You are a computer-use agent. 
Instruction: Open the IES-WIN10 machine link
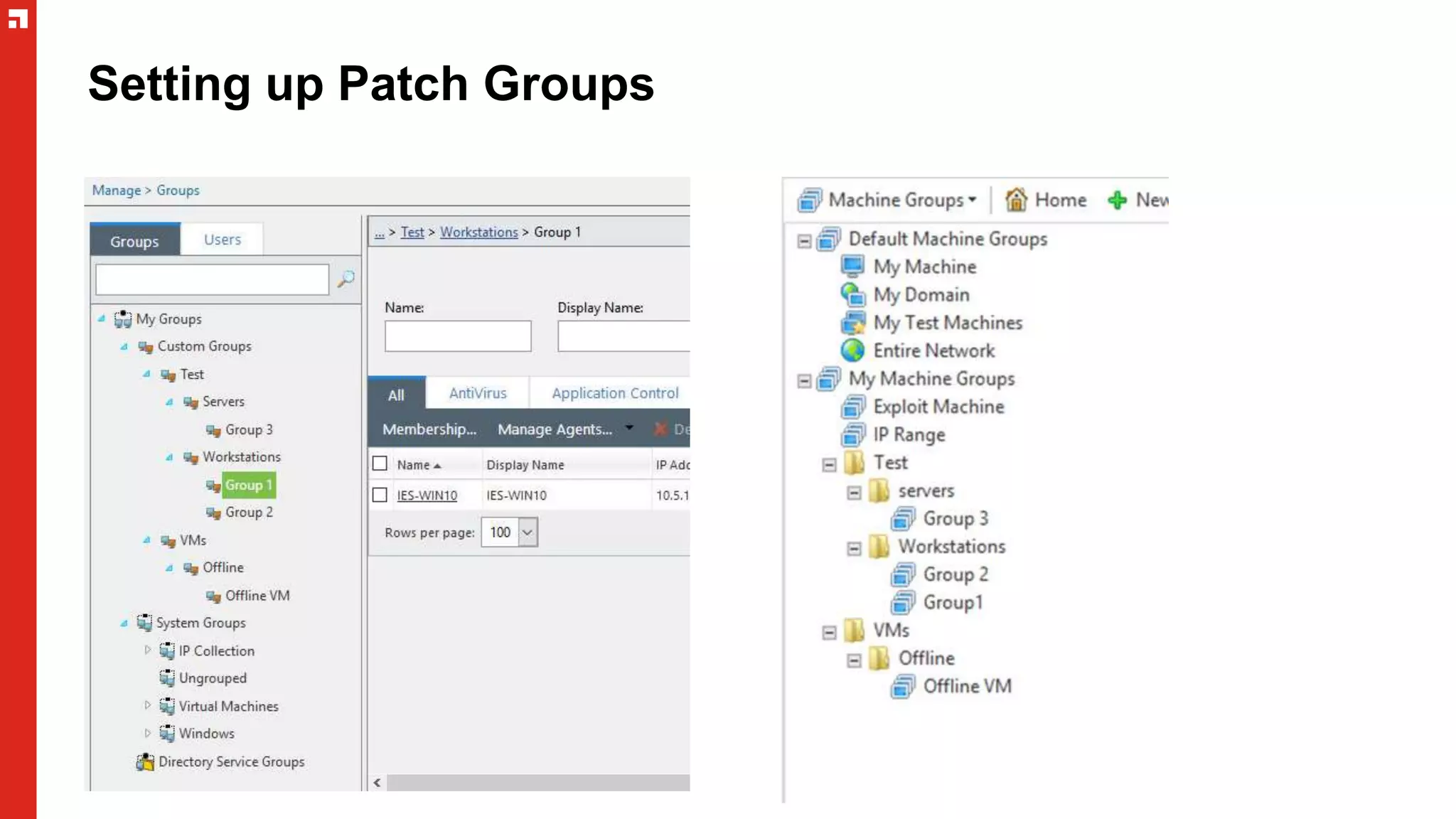click(x=427, y=496)
